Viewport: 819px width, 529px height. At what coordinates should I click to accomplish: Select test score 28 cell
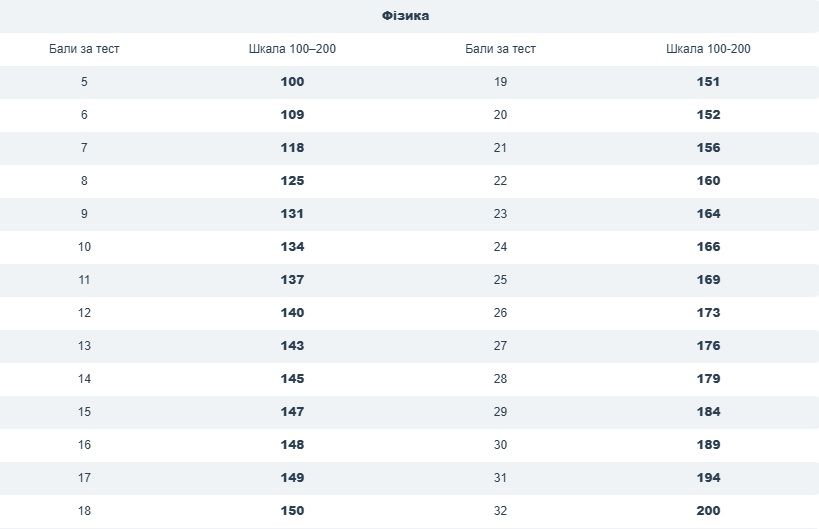500,379
